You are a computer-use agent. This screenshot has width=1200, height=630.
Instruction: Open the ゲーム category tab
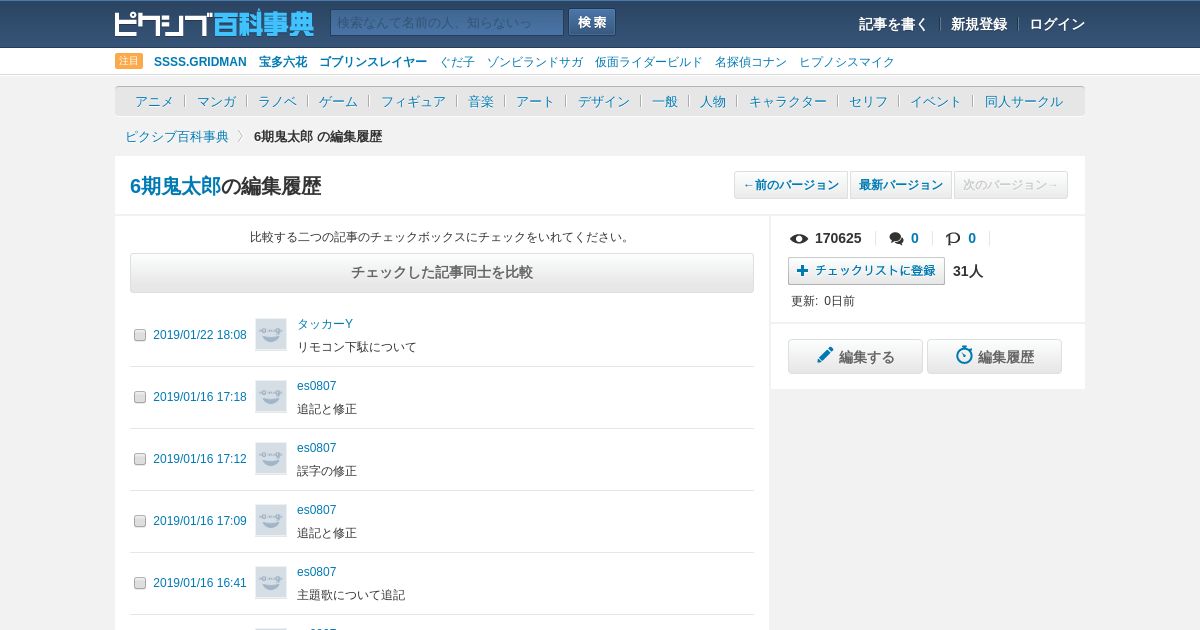pos(338,101)
